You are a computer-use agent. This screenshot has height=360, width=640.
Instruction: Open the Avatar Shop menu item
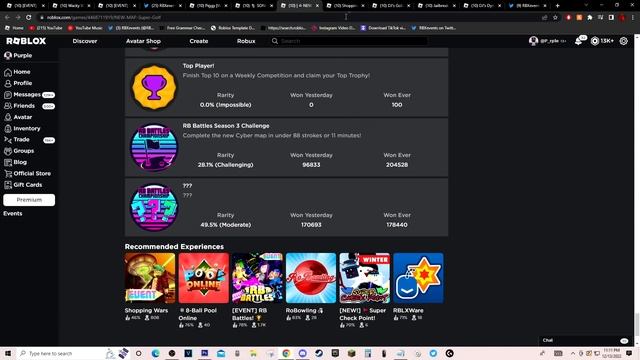click(x=143, y=41)
